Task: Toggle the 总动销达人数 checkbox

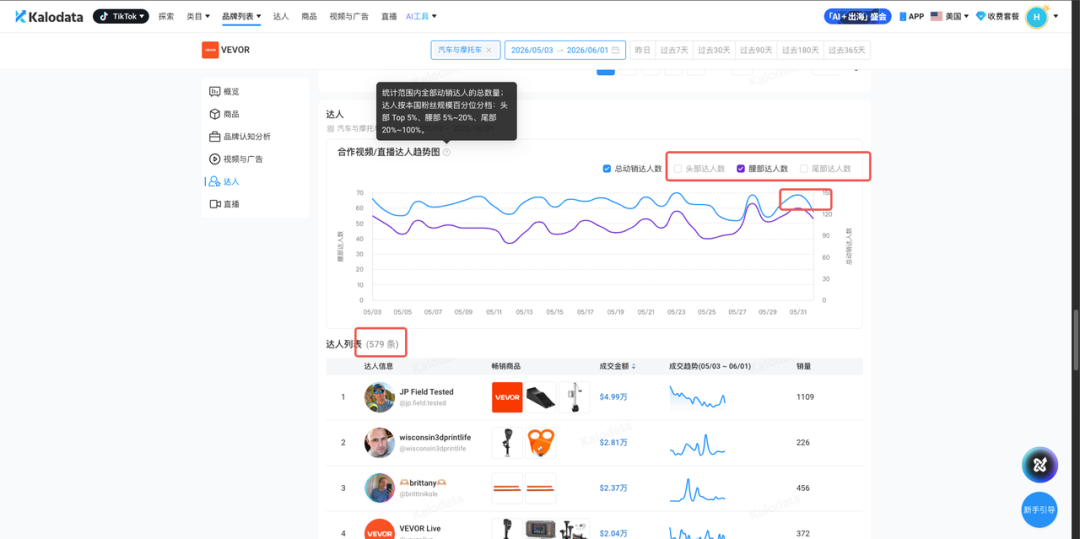Action: click(607, 168)
